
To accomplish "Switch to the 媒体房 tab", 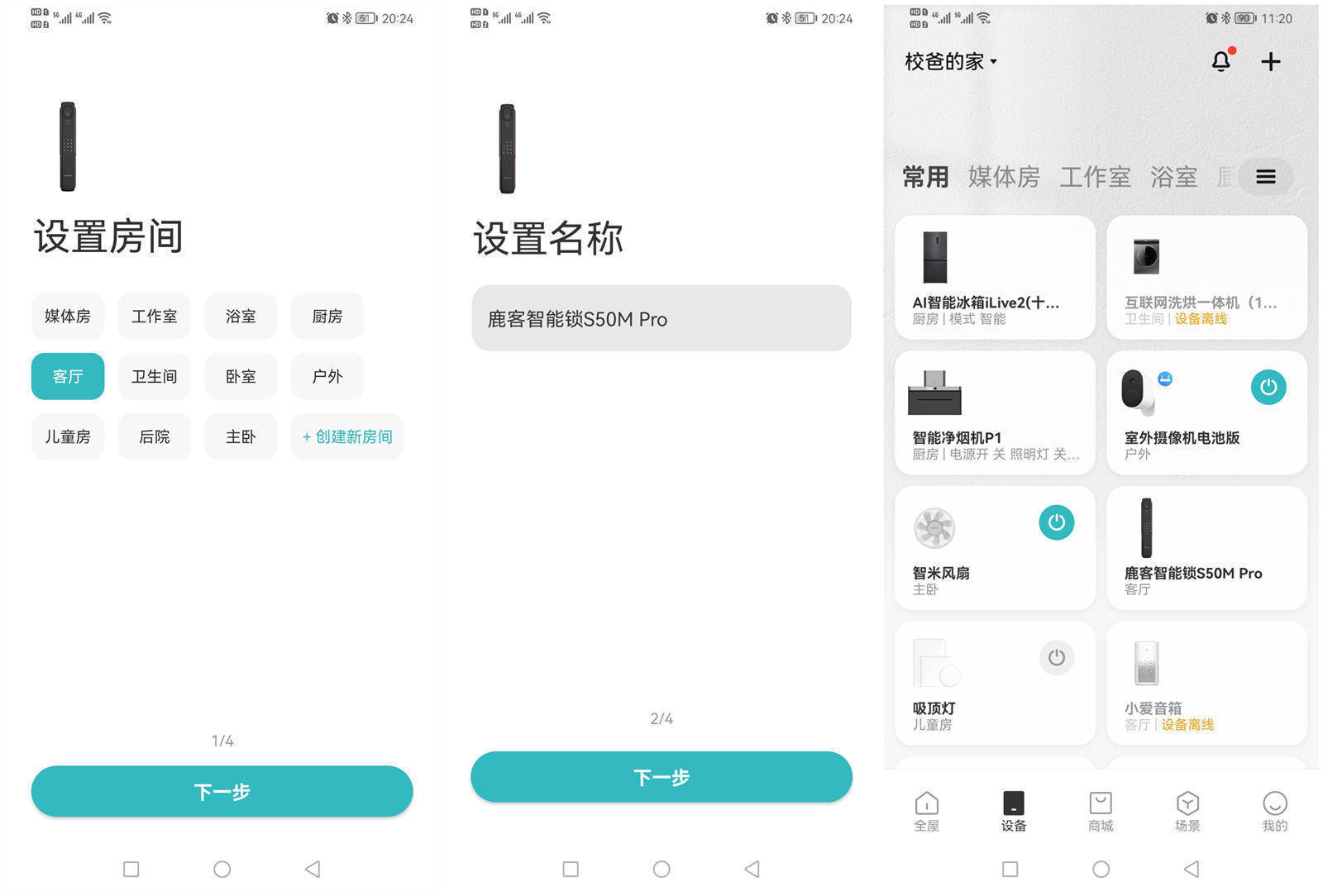I will pos(1004,177).
